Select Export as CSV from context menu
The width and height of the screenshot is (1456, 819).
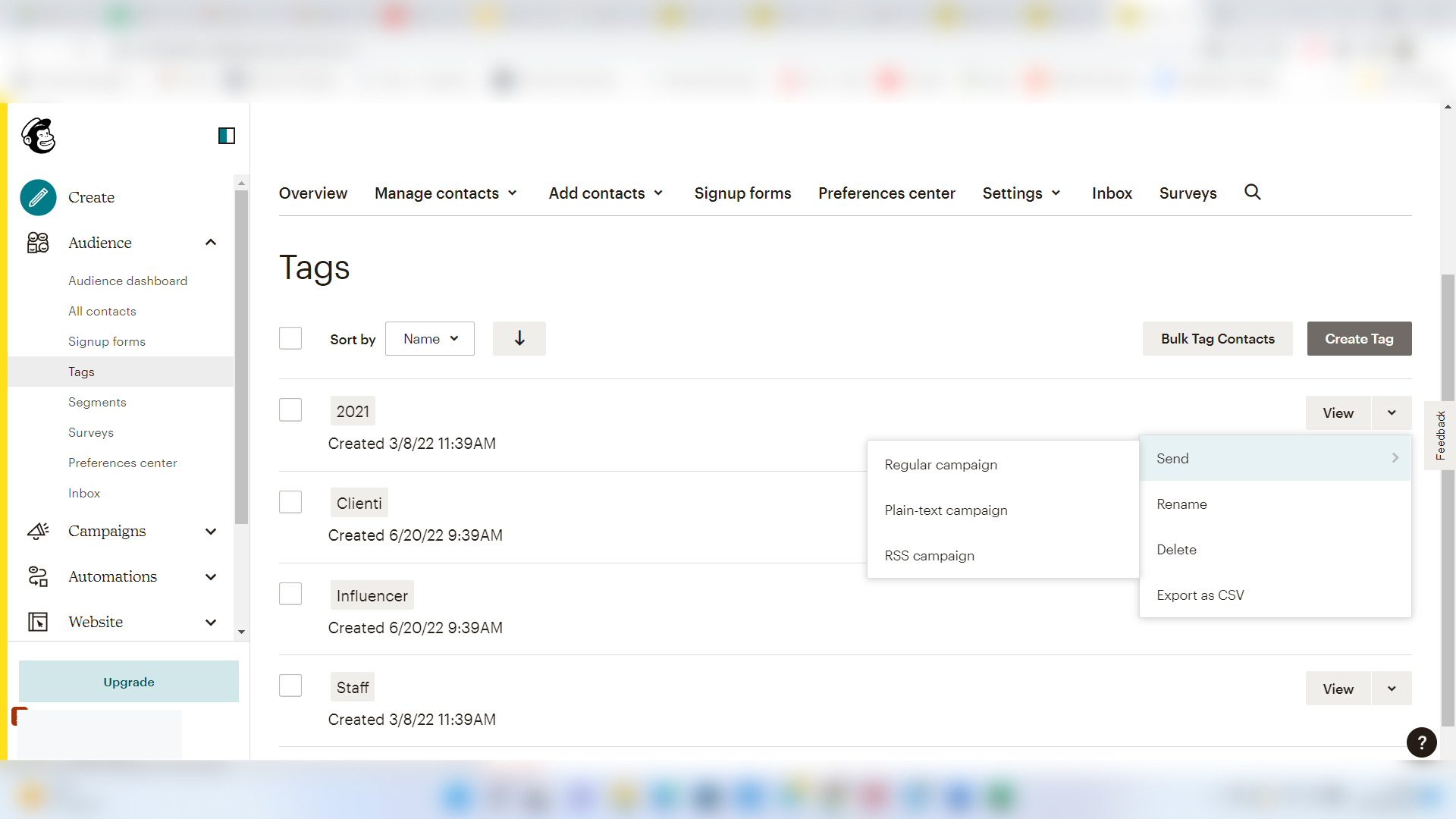click(1201, 594)
